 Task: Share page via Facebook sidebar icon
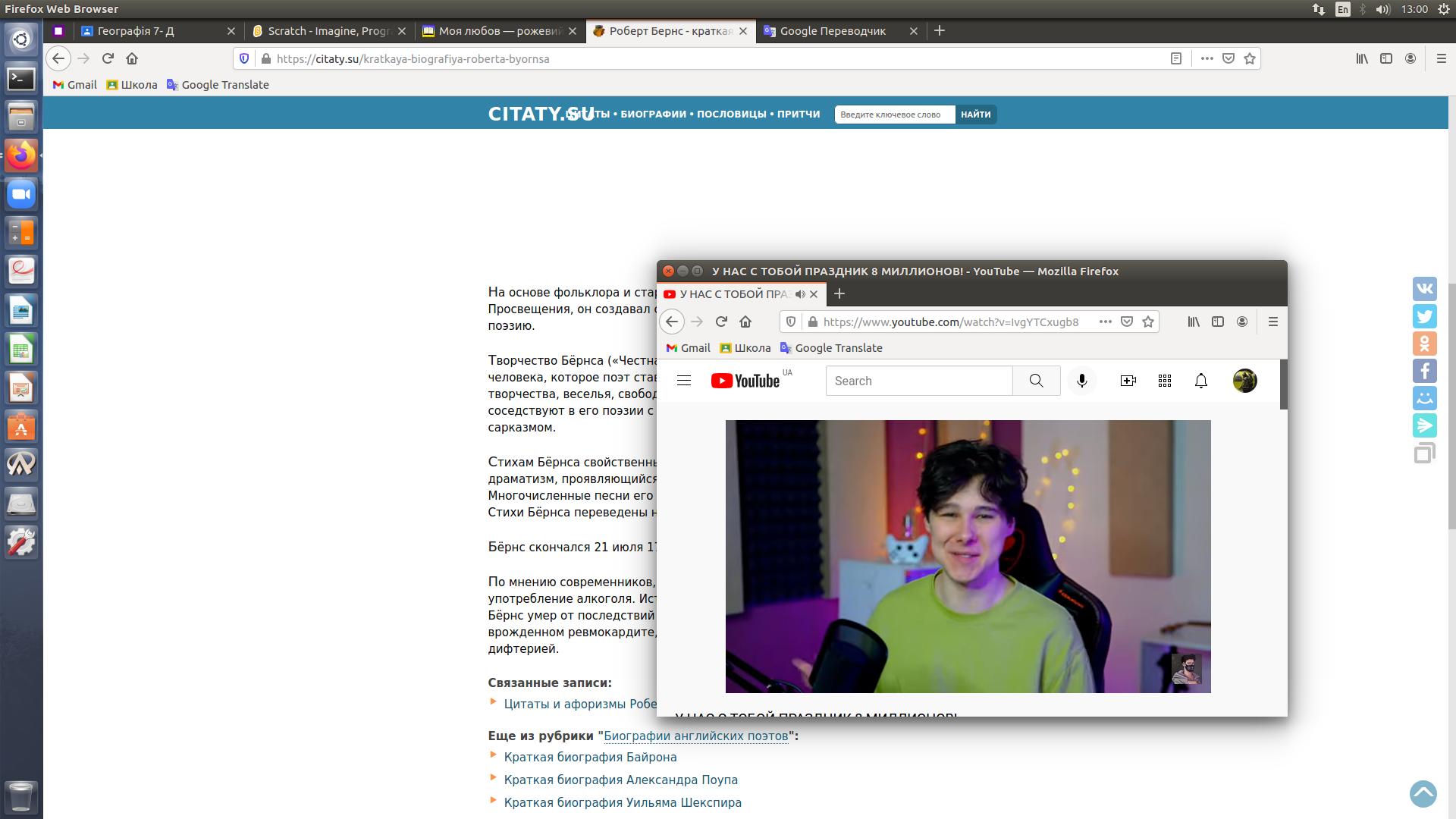[1424, 371]
